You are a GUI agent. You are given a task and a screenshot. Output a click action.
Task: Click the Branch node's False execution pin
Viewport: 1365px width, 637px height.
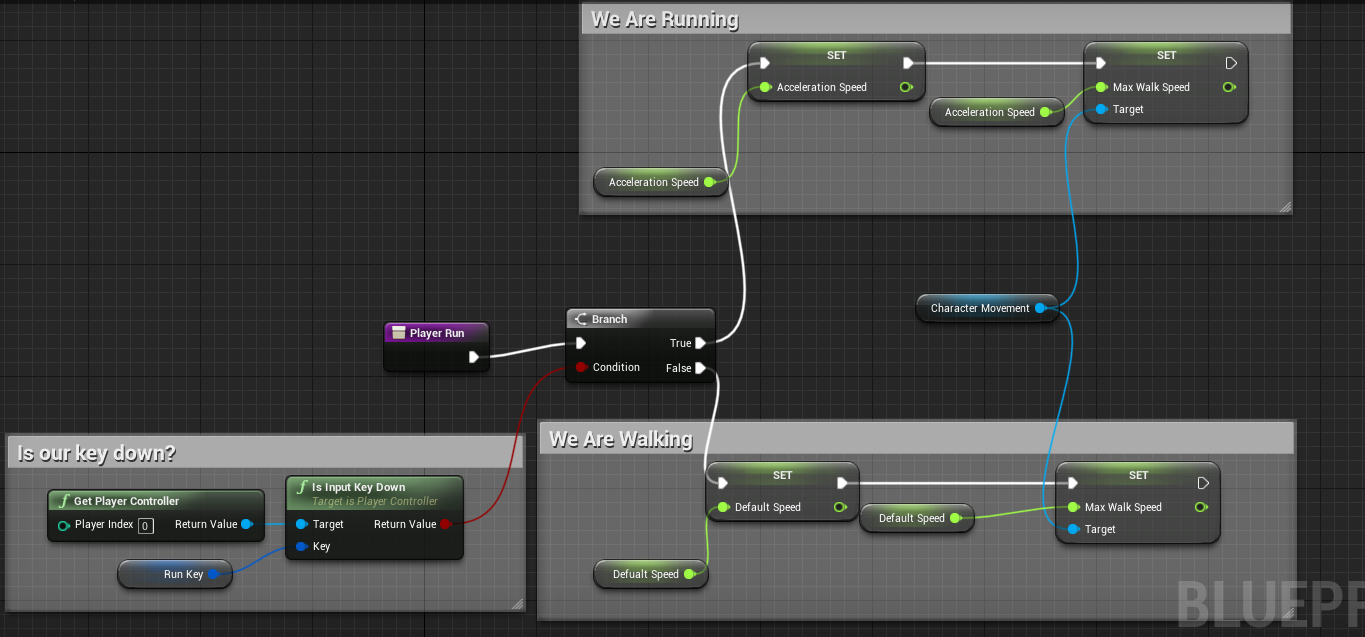click(700, 368)
